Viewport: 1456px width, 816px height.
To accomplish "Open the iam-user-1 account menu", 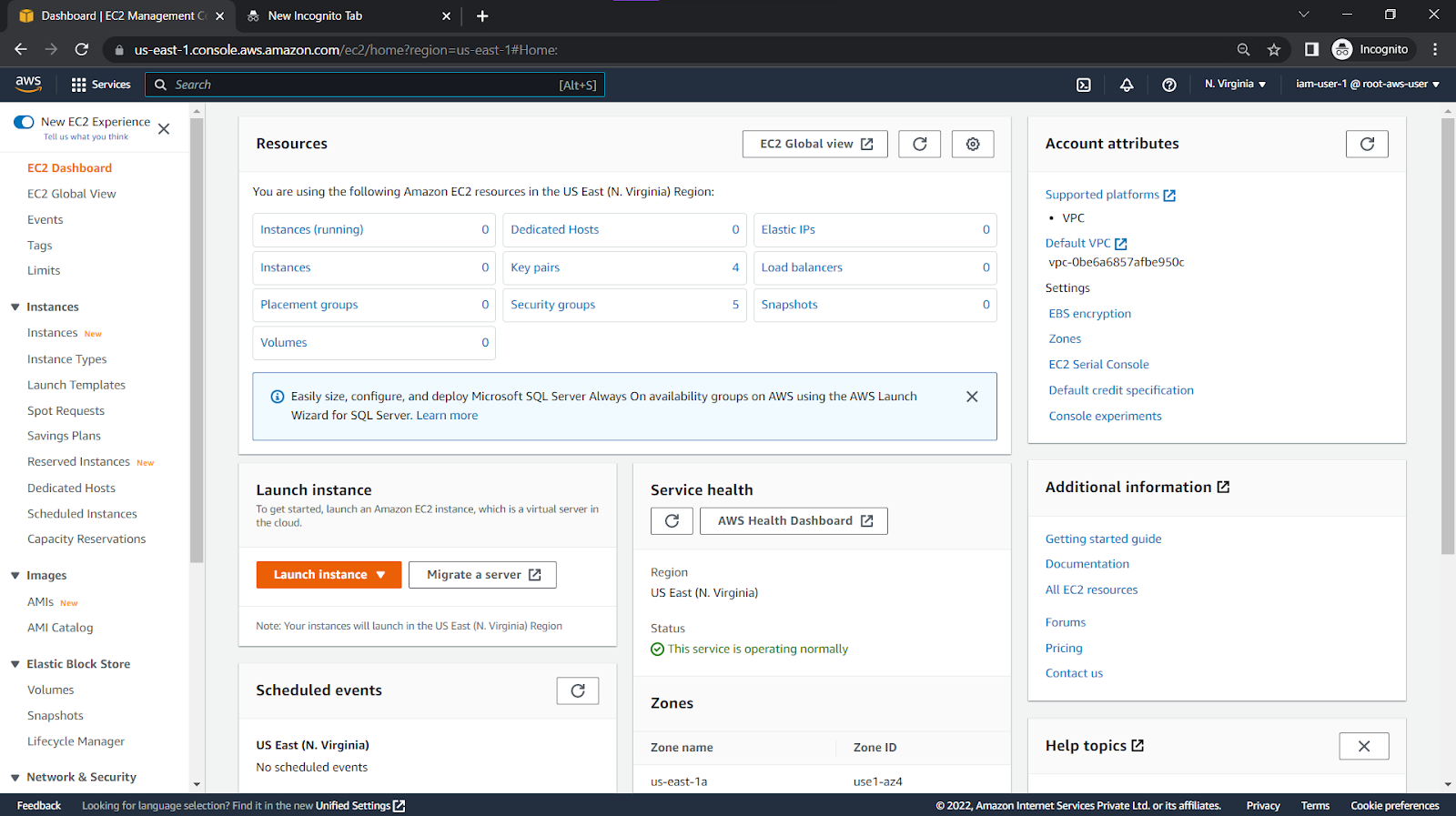I will [x=1368, y=84].
